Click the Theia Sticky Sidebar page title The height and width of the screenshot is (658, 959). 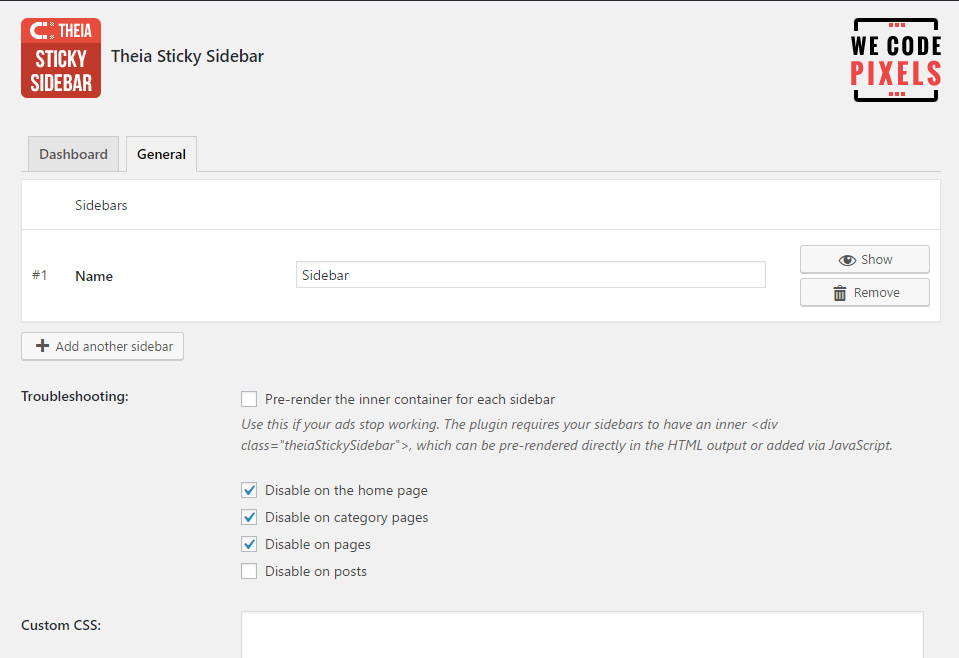tap(187, 56)
